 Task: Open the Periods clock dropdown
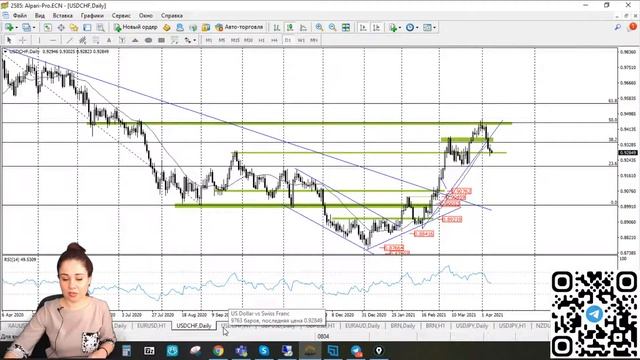point(411,27)
